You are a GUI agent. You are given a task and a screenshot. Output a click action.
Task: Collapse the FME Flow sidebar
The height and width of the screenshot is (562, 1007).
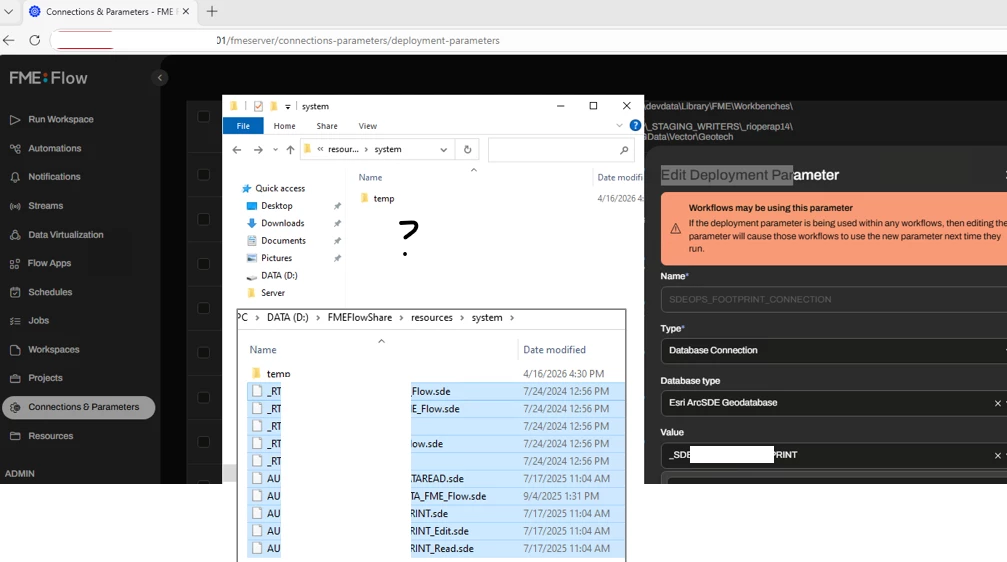click(x=159, y=78)
